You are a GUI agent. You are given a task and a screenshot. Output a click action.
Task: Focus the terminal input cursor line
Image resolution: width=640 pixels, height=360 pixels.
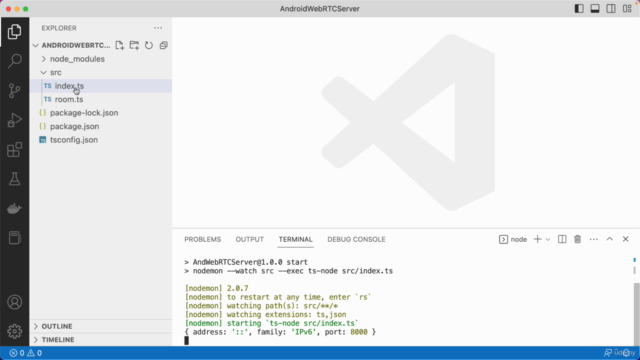(x=187, y=340)
